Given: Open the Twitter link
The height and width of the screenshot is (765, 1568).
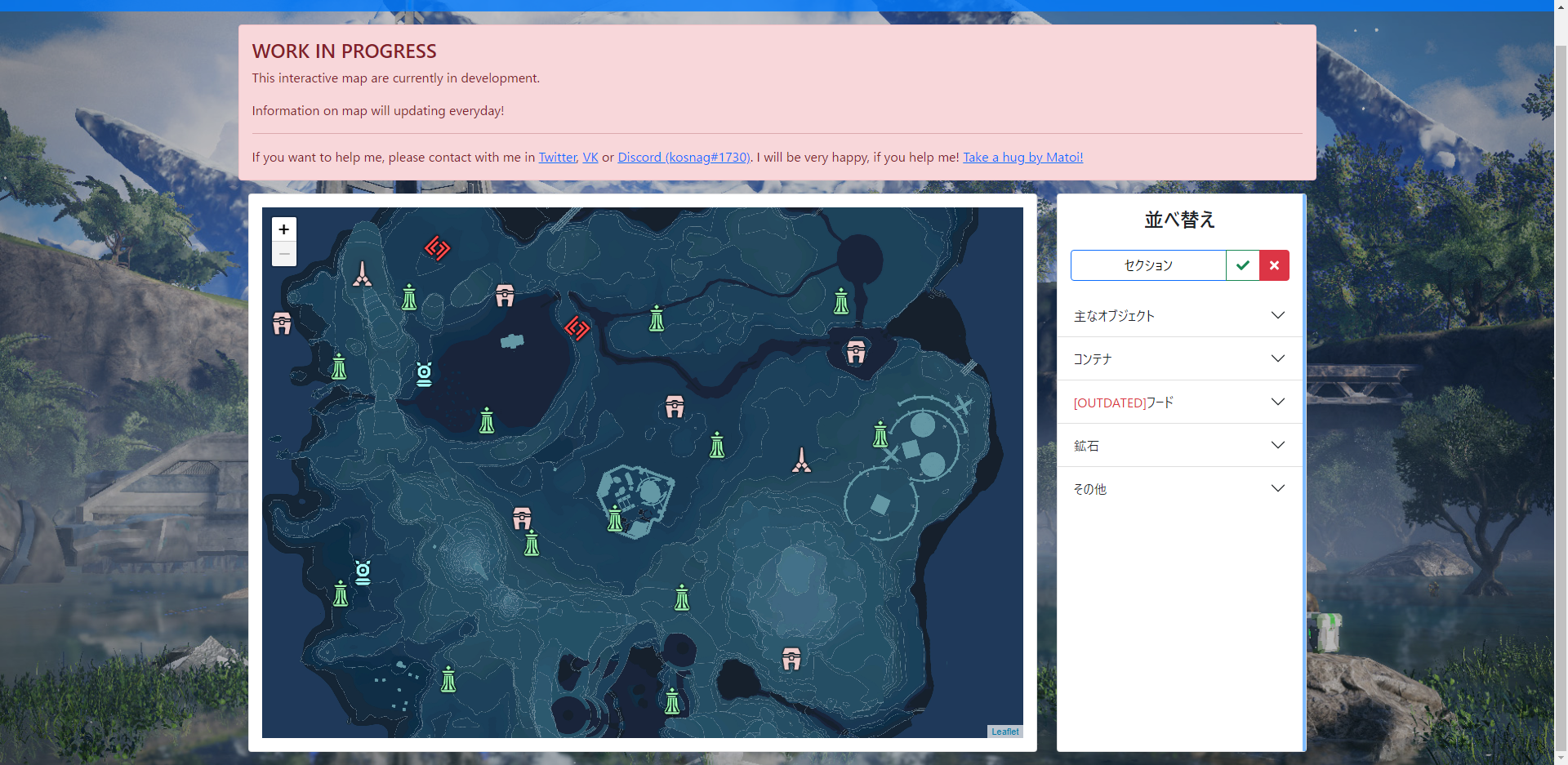Looking at the screenshot, I should pos(558,157).
